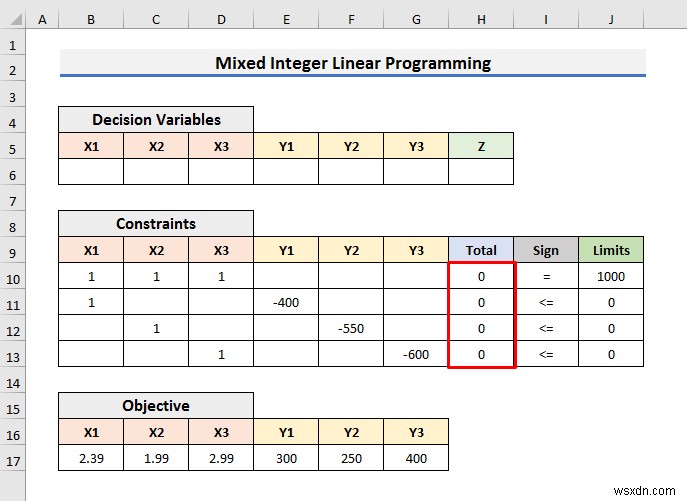Select X2 coefficient 1 in row 12
The height and width of the screenshot is (501, 687).
[156, 328]
